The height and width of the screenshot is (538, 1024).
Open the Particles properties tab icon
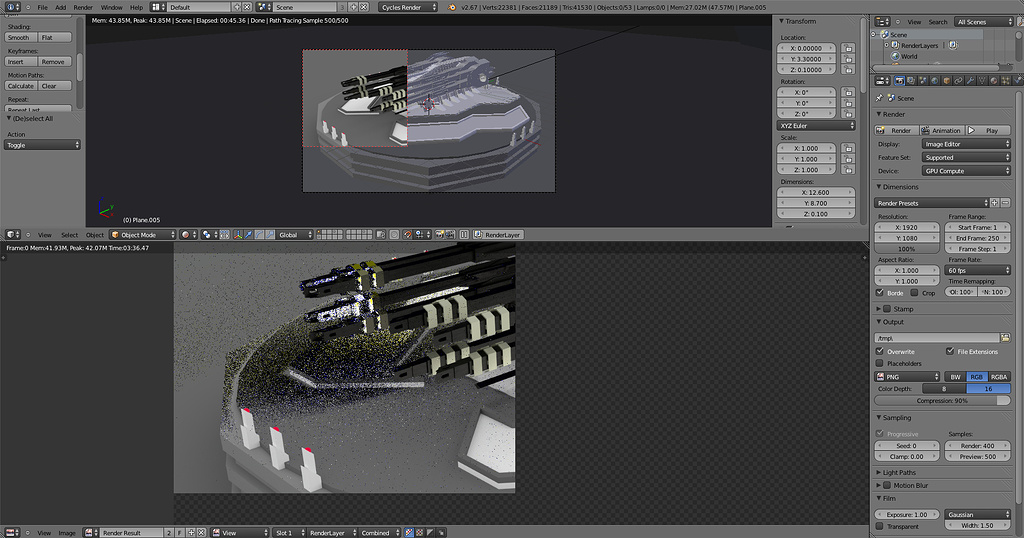pyautogui.click(x=1005, y=80)
